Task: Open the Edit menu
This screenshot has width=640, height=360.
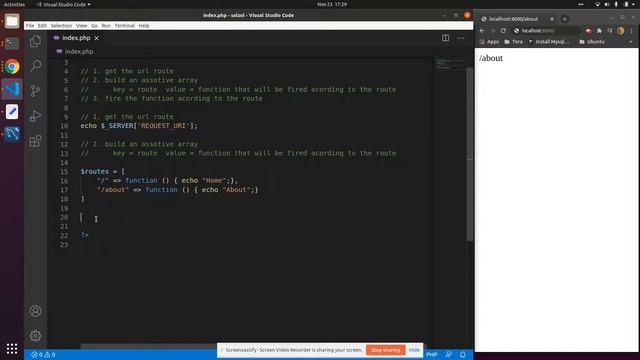Action: coord(42,25)
